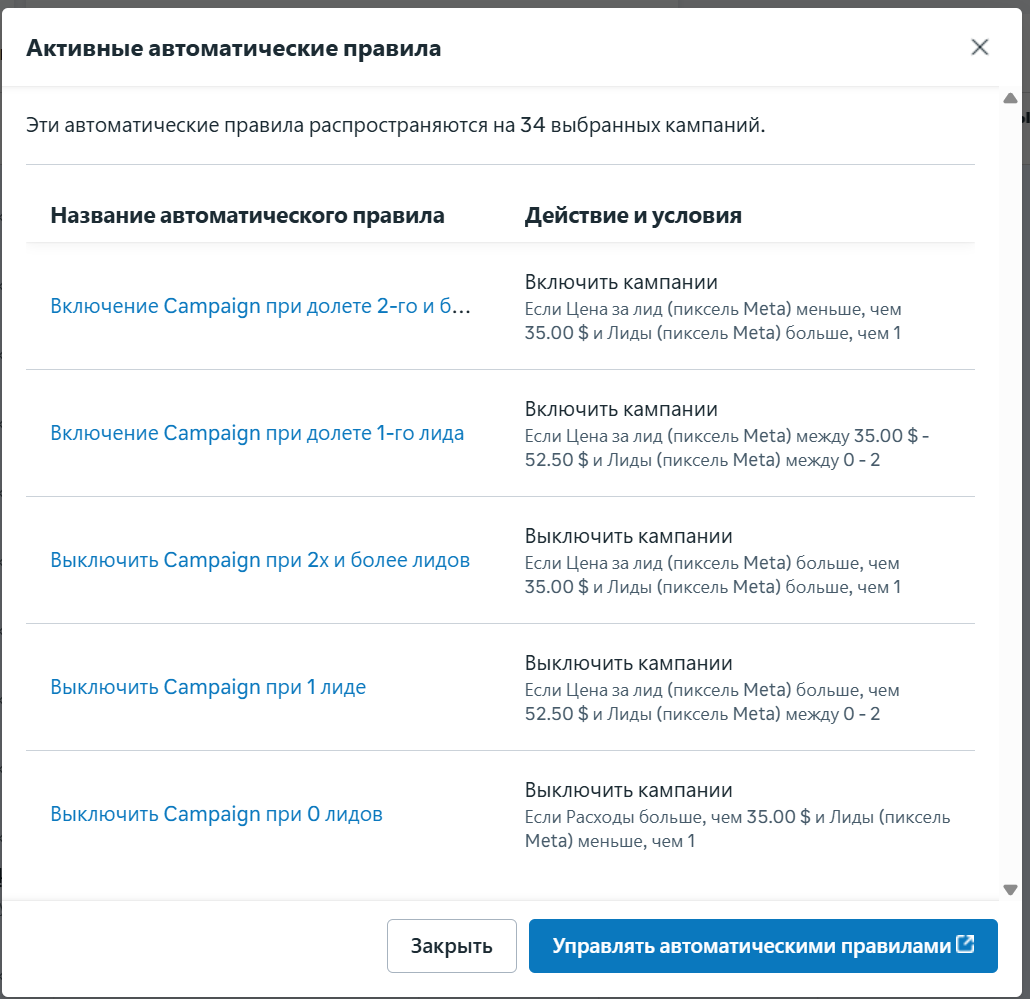
Task: Open rule "Выключить Campaign при 2х и более лидов"
Action: 260,560
